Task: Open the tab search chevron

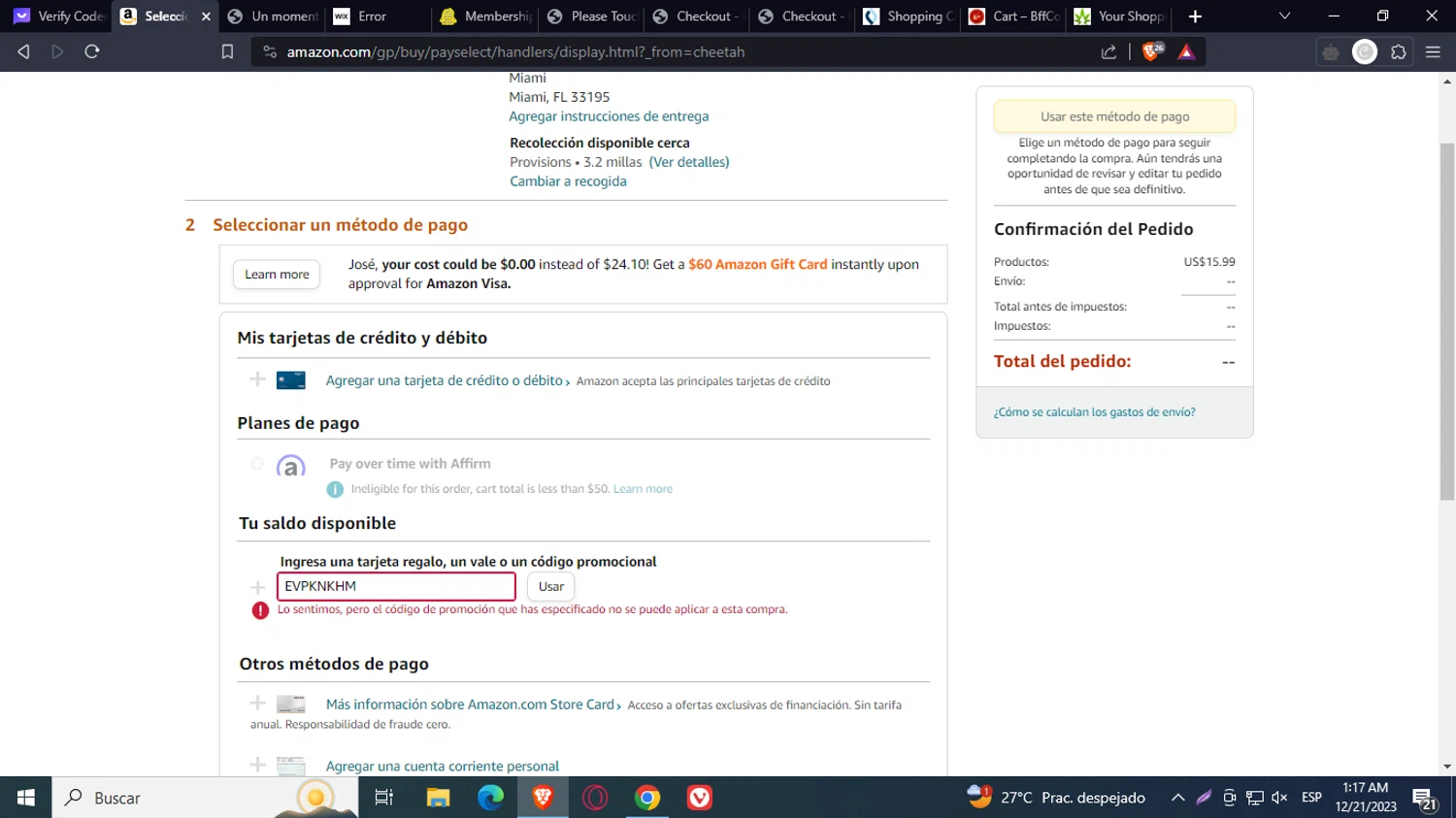Action: click(1284, 16)
